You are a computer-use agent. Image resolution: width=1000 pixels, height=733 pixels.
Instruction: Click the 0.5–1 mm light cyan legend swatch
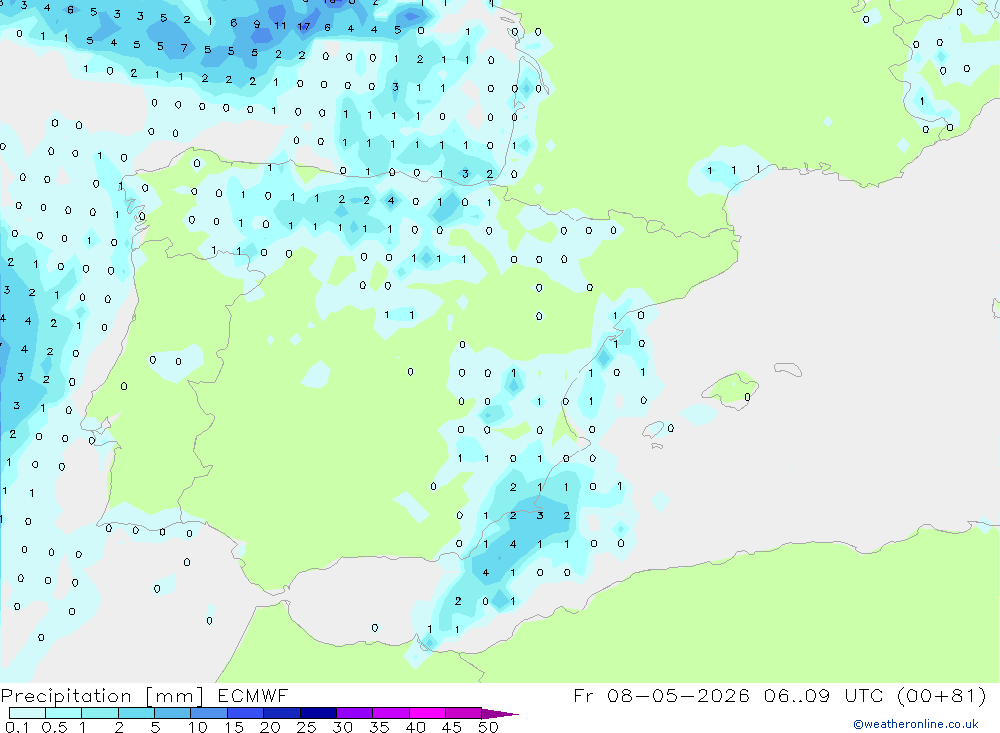point(64,713)
